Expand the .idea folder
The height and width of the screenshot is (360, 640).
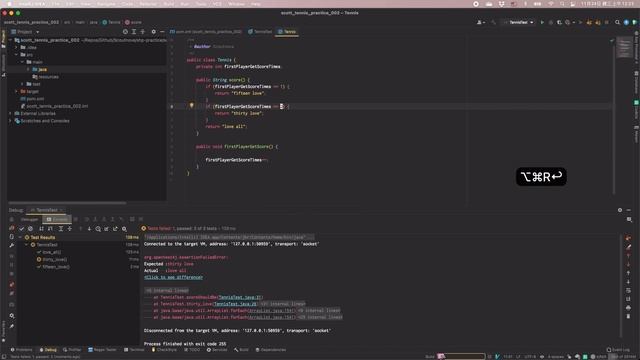(16, 47)
